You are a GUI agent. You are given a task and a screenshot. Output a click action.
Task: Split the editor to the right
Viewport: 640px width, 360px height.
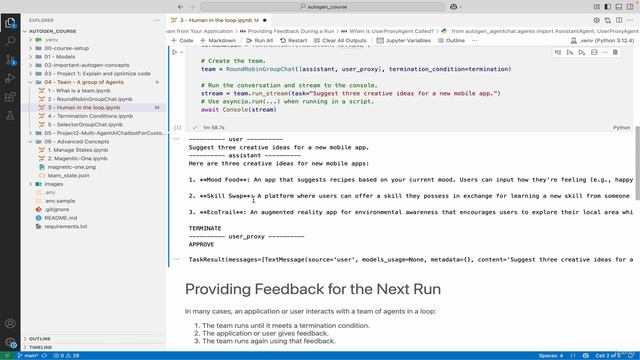(x=619, y=20)
